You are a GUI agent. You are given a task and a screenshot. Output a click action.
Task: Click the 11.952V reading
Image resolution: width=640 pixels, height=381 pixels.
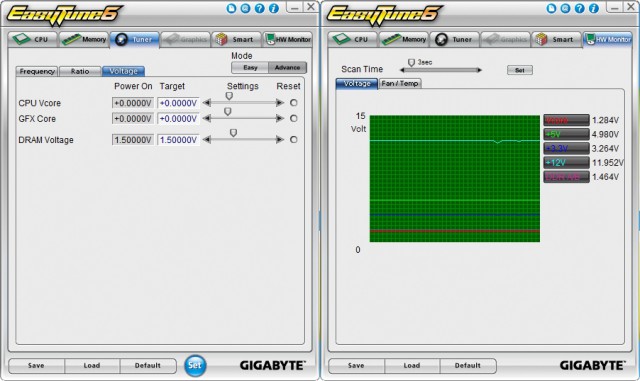(x=607, y=163)
